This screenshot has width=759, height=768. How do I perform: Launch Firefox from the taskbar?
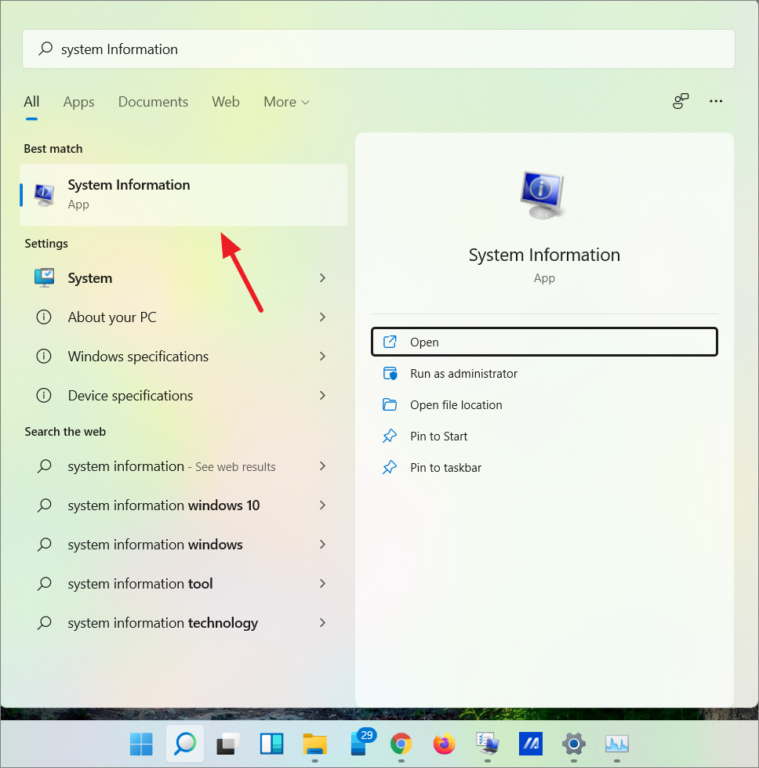(444, 744)
